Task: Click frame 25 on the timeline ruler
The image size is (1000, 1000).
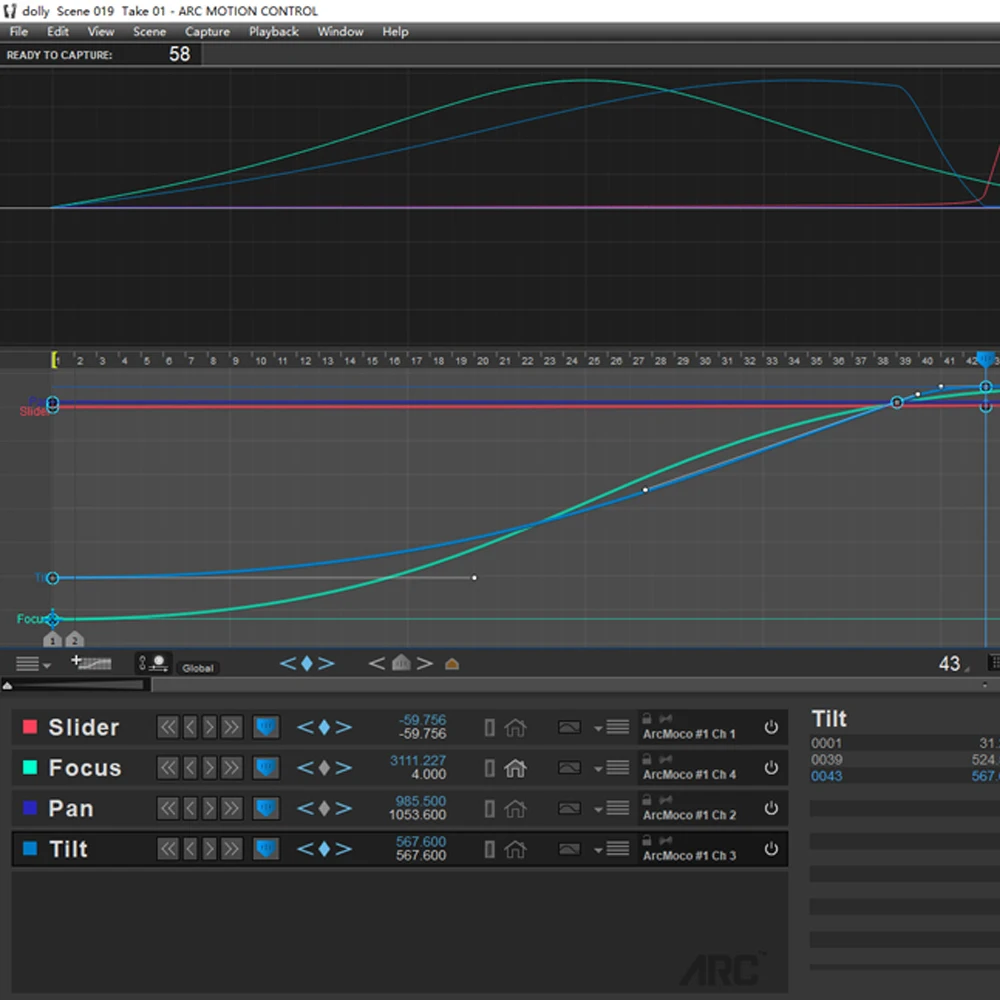Action: click(594, 361)
